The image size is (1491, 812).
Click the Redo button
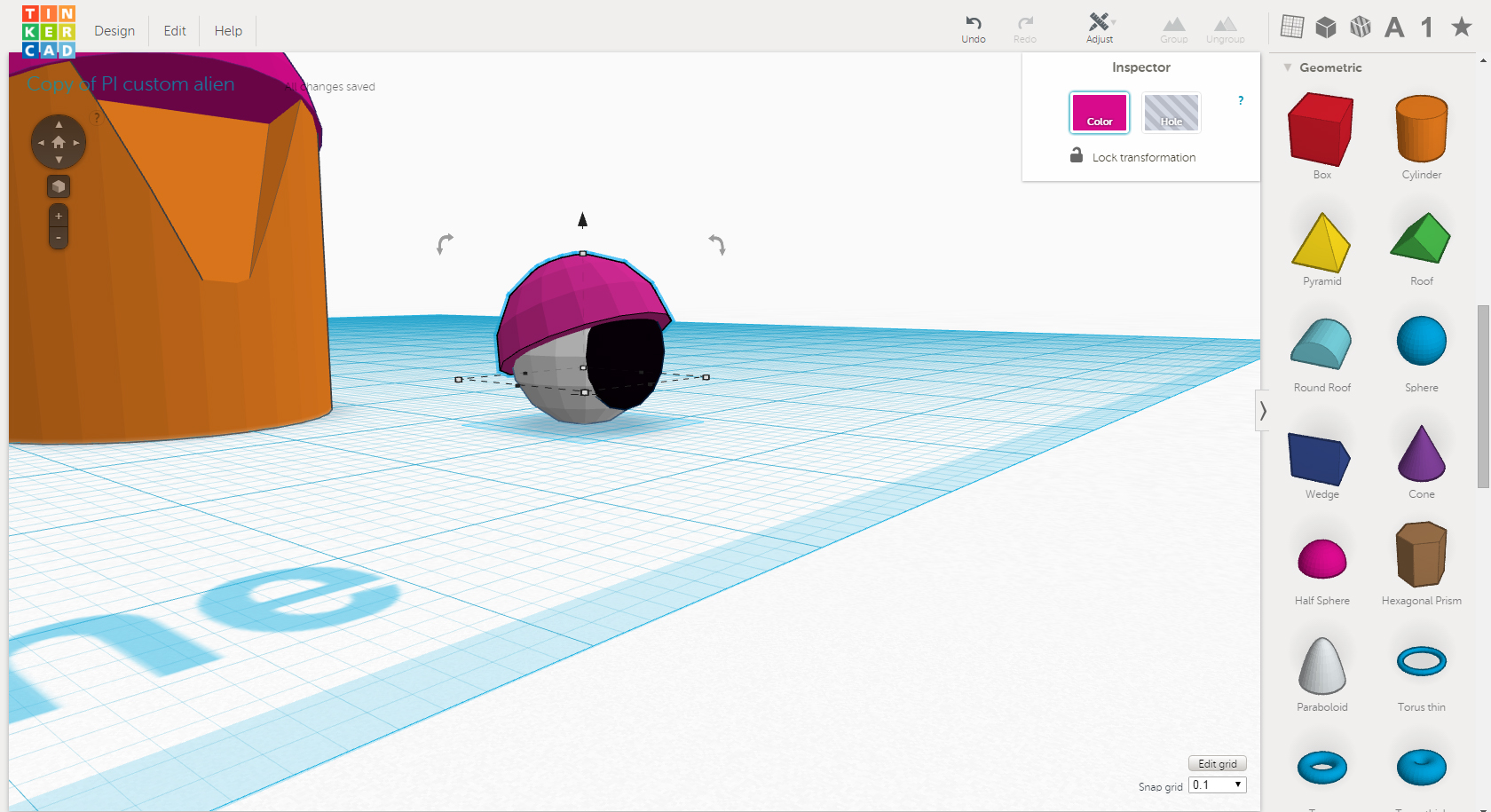[x=1025, y=29]
